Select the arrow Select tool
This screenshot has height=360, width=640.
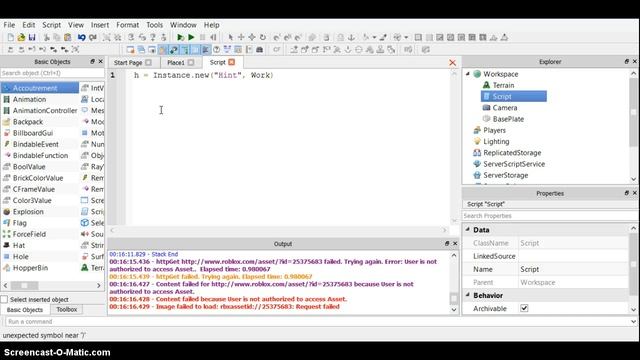point(230,38)
